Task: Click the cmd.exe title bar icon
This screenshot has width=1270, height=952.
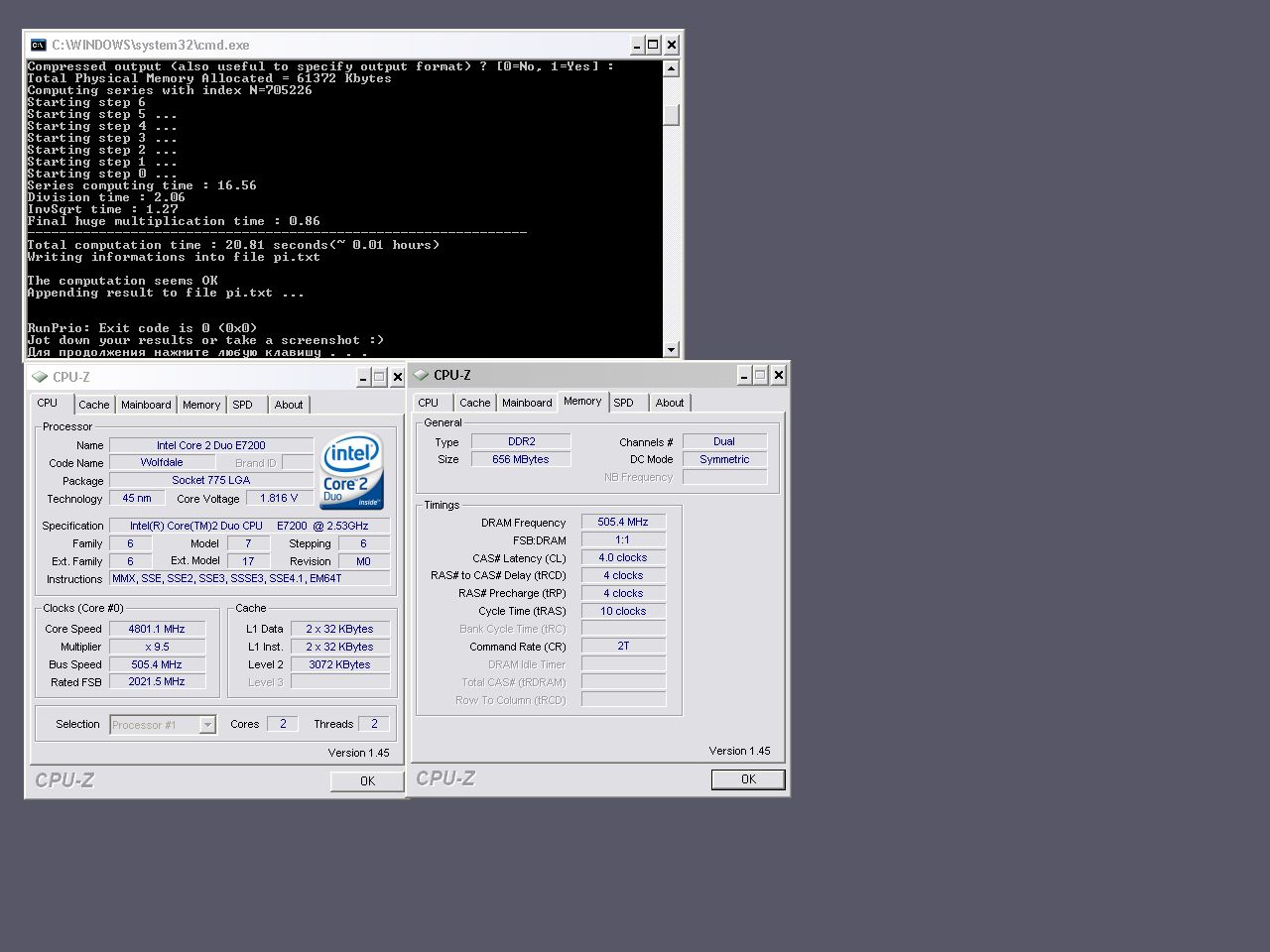Action: click(x=39, y=45)
